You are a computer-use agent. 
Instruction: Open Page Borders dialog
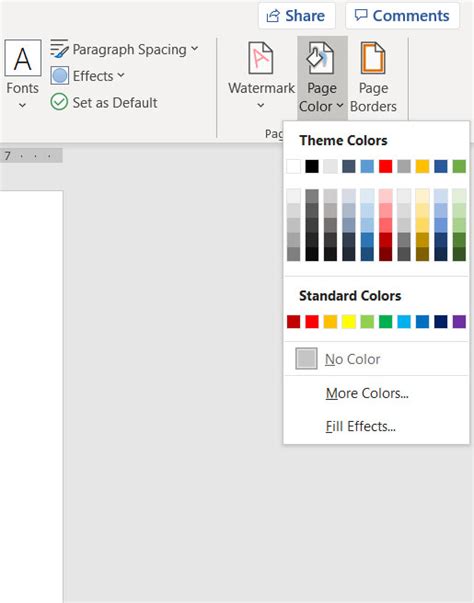point(373,78)
